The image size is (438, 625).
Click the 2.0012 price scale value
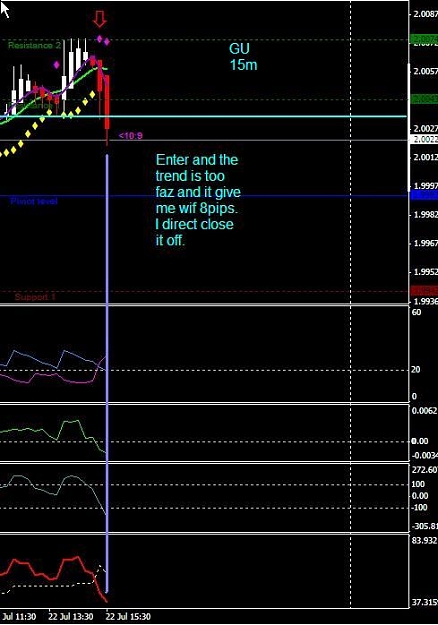[426, 157]
